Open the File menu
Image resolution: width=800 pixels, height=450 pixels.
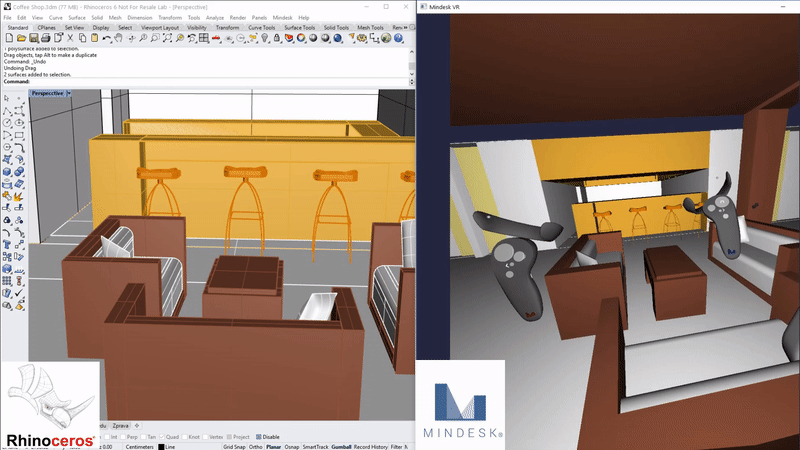(8, 18)
